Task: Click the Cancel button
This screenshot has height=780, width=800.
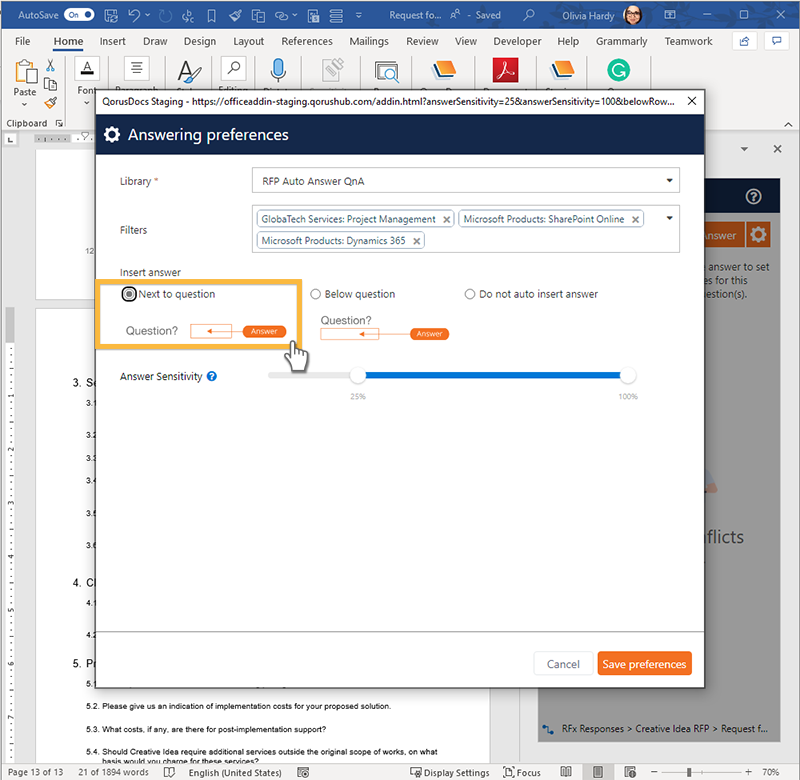Action: [563, 664]
